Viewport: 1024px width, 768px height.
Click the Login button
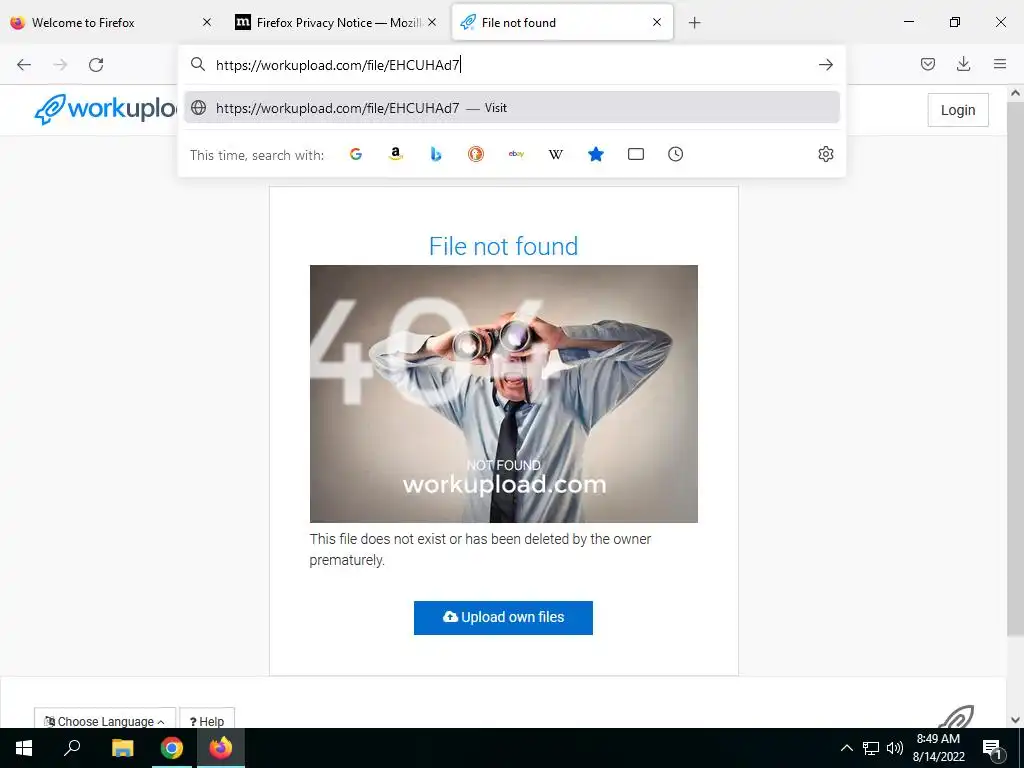(x=957, y=110)
